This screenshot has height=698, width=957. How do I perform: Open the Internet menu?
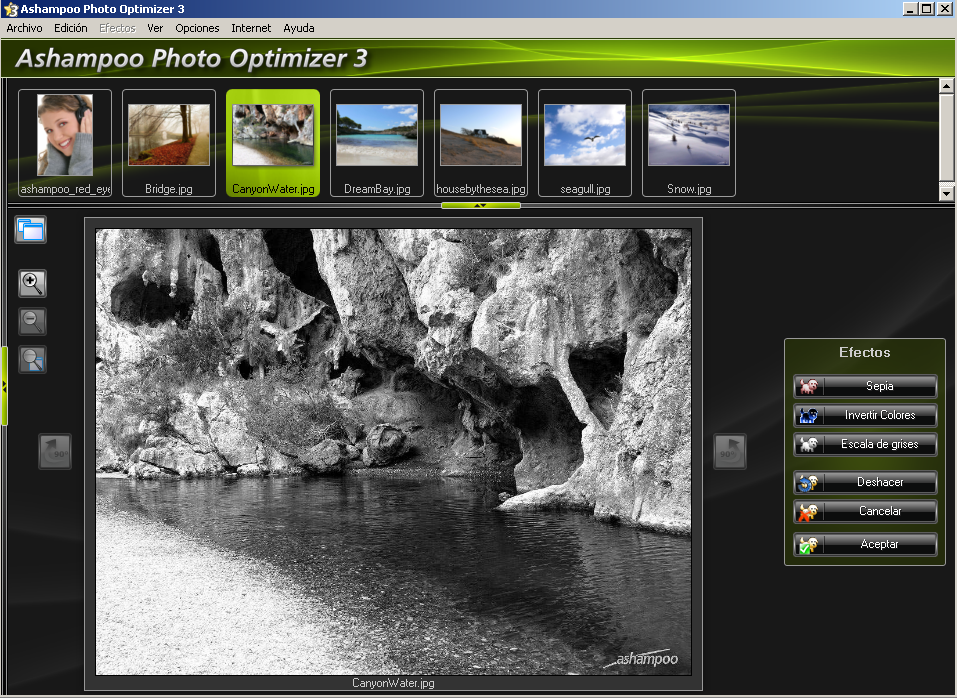[x=251, y=28]
